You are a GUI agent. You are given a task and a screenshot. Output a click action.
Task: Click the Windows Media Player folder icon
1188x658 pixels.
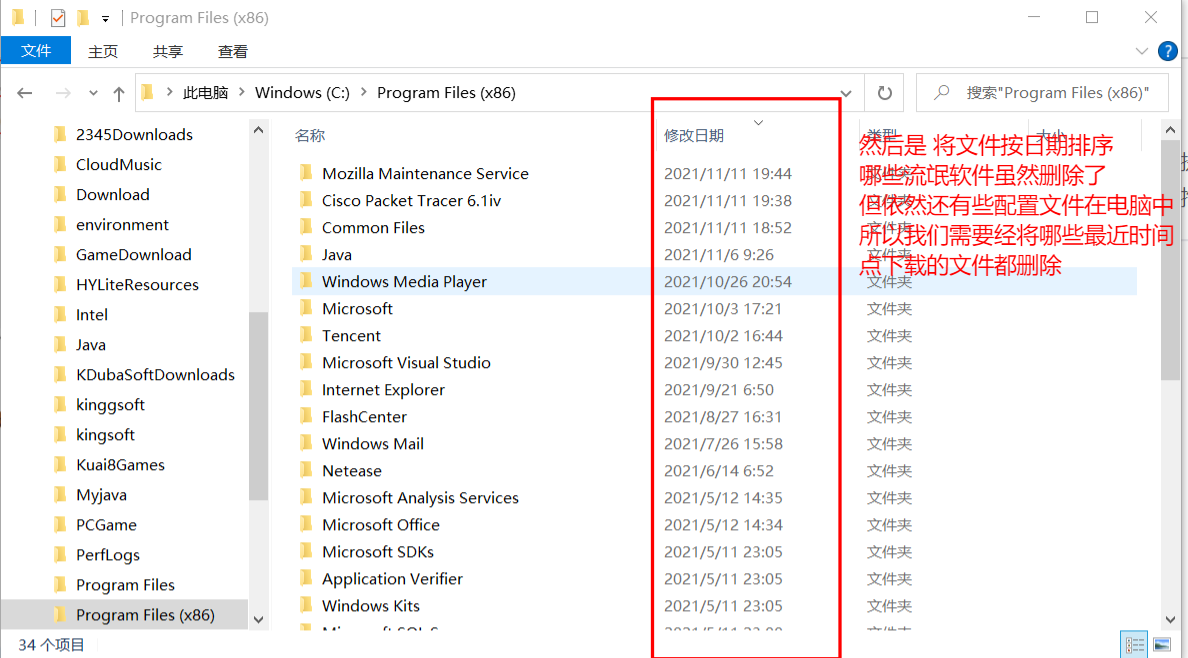click(306, 281)
